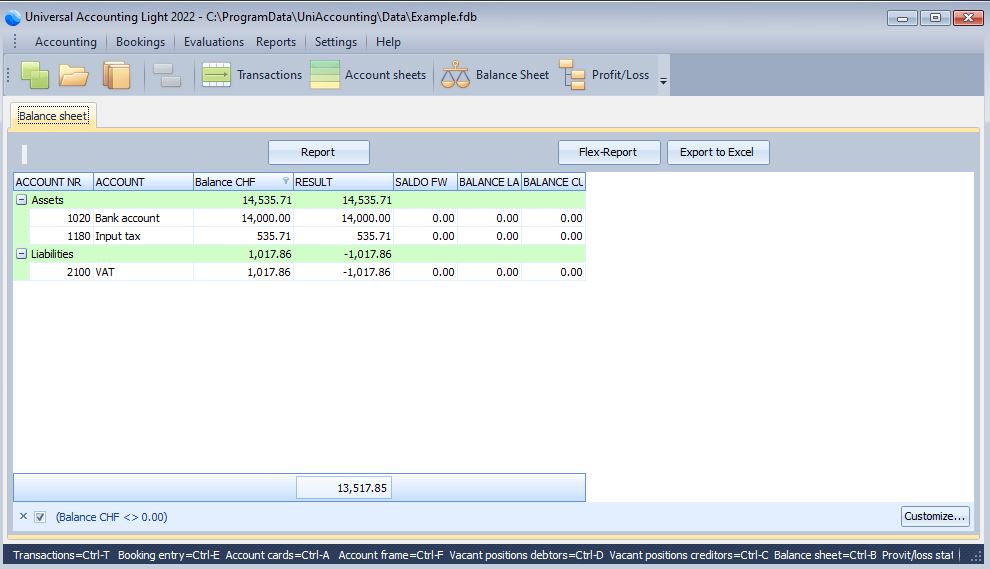The width and height of the screenshot is (990, 569).
Task: Click account number 2100
Action: 79,272
